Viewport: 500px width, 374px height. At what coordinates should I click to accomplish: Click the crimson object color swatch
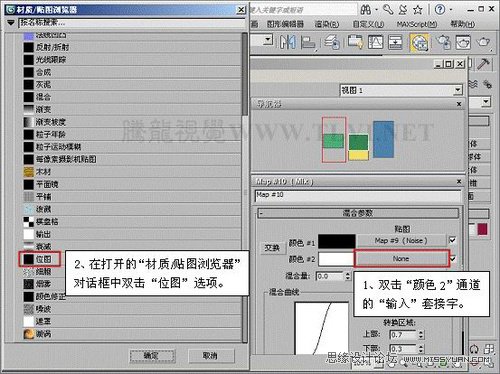pos(482,230)
